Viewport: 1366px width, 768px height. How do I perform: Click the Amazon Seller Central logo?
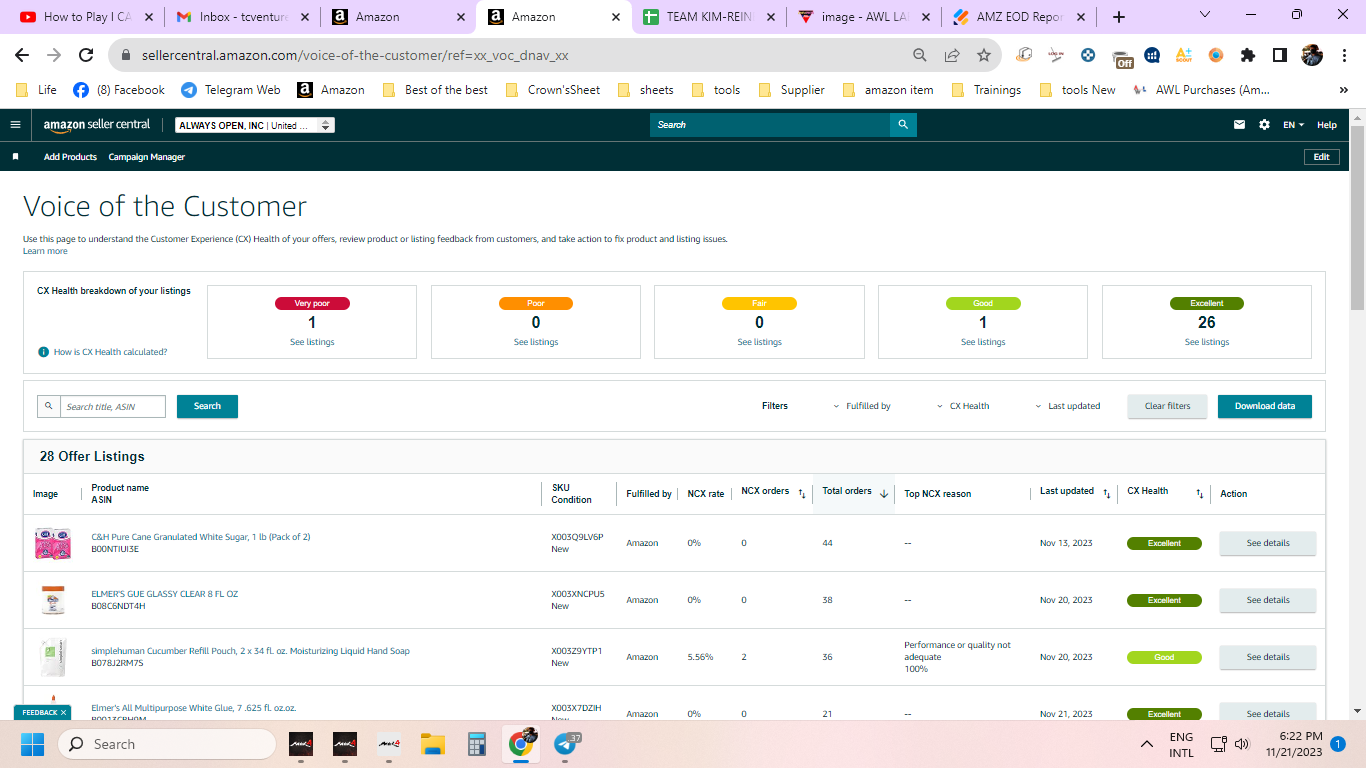click(97, 125)
